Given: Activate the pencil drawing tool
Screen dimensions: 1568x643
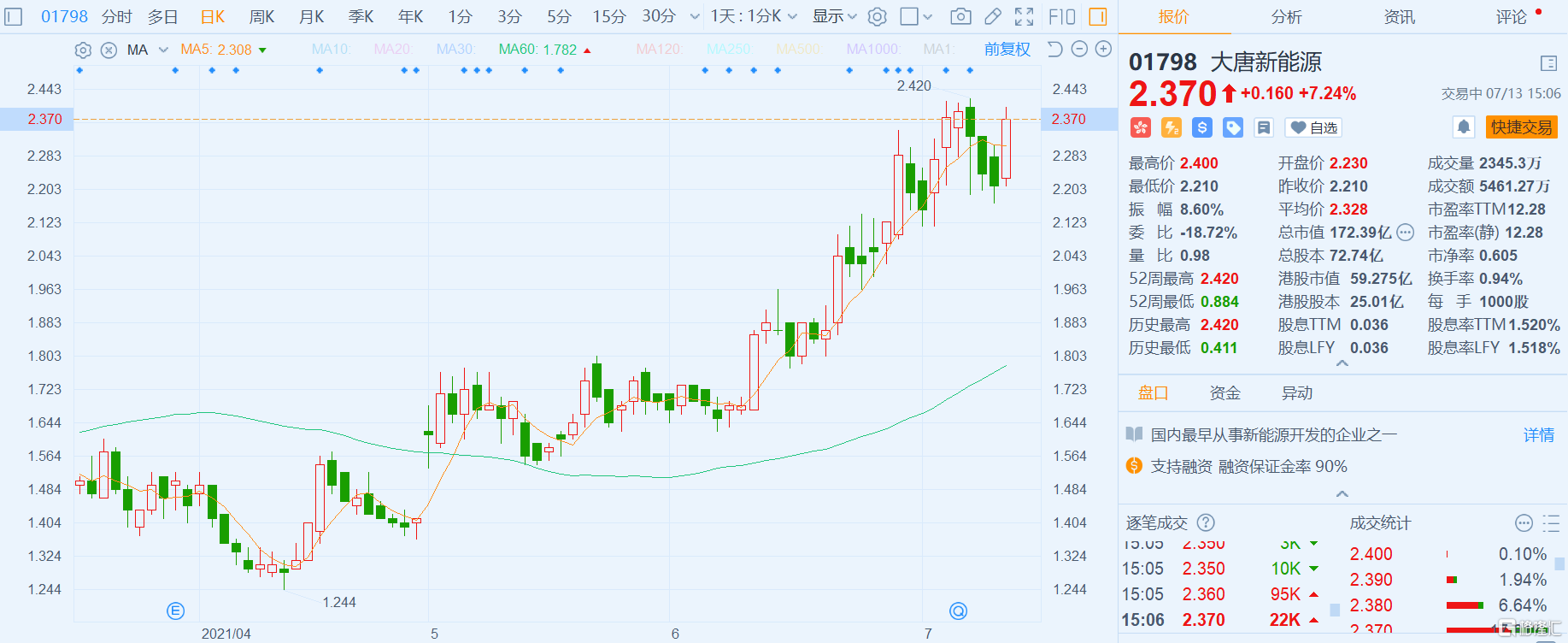Looking at the screenshot, I should click(993, 16).
